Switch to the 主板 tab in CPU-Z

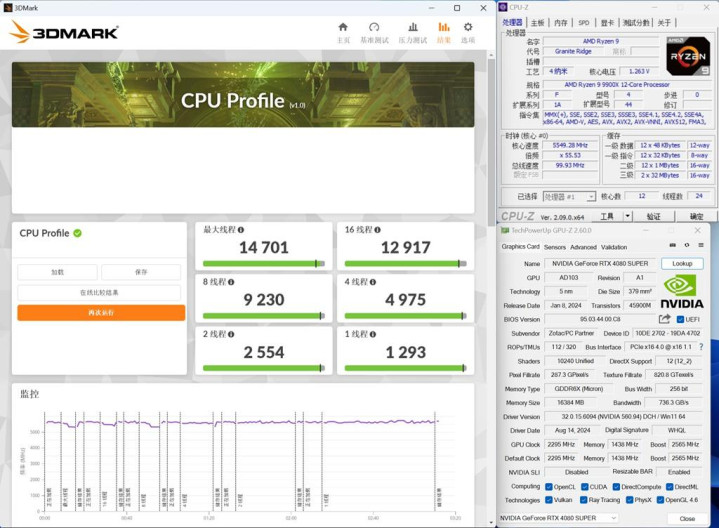(x=537, y=22)
